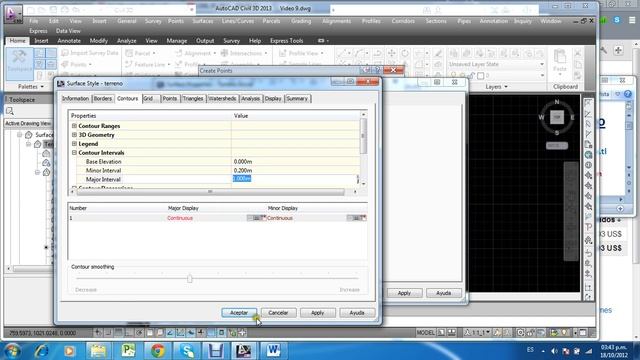
Task: Open the Annotate ribbon tab
Action: (69, 41)
